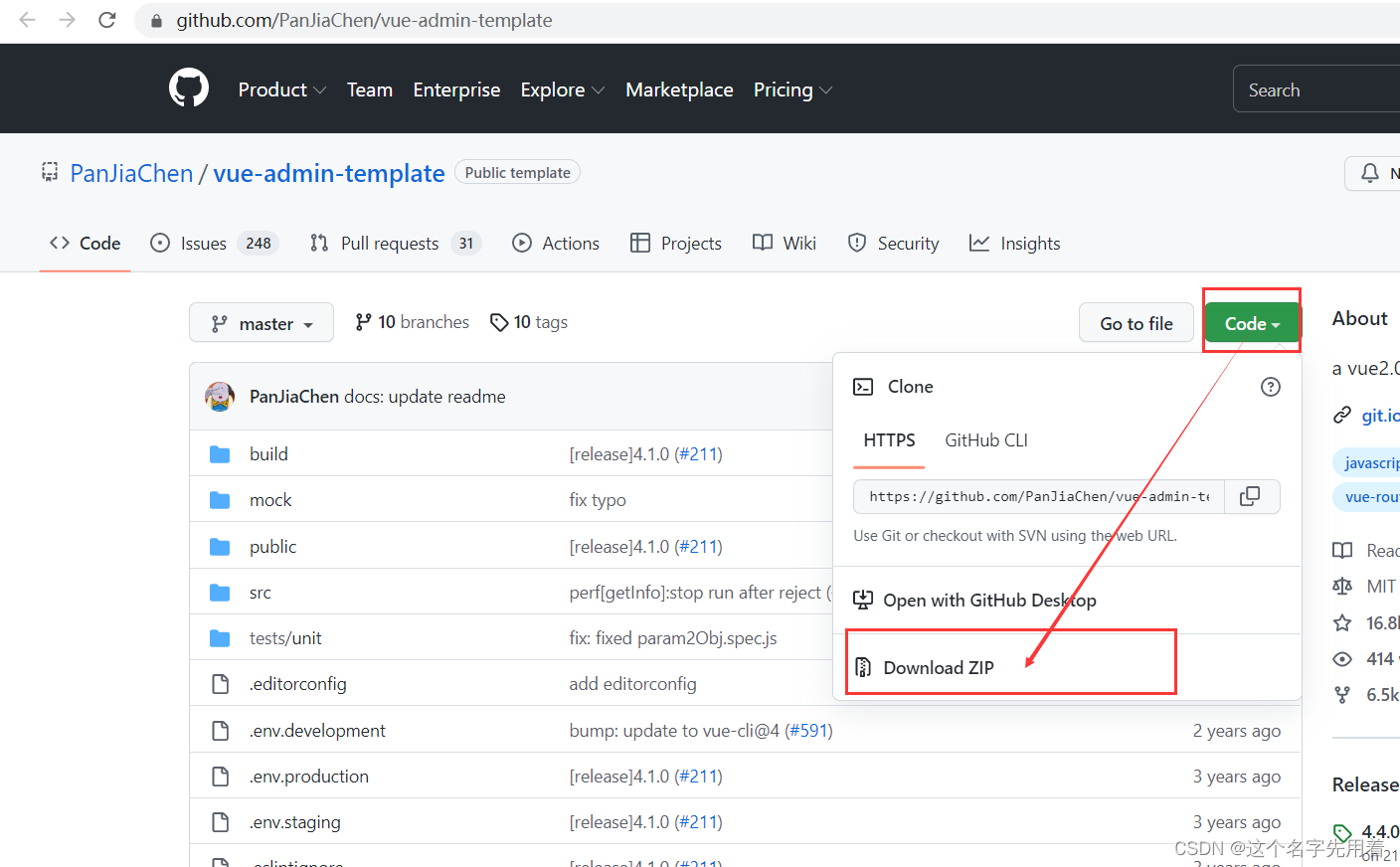Open the Pull requests tab
Screen dimensions: 1400x867
(395, 244)
